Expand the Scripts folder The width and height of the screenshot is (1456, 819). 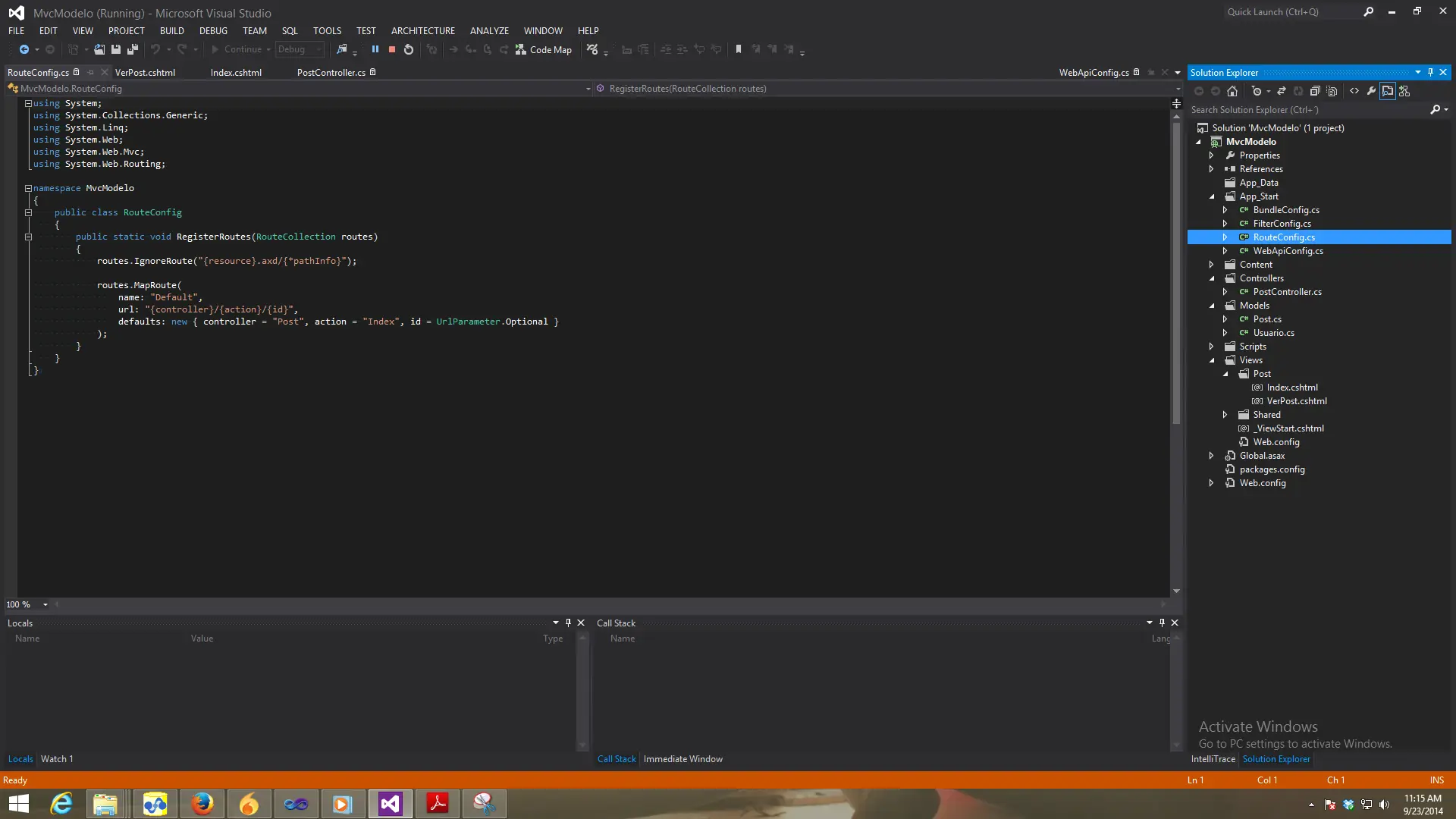[x=1212, y=347]
